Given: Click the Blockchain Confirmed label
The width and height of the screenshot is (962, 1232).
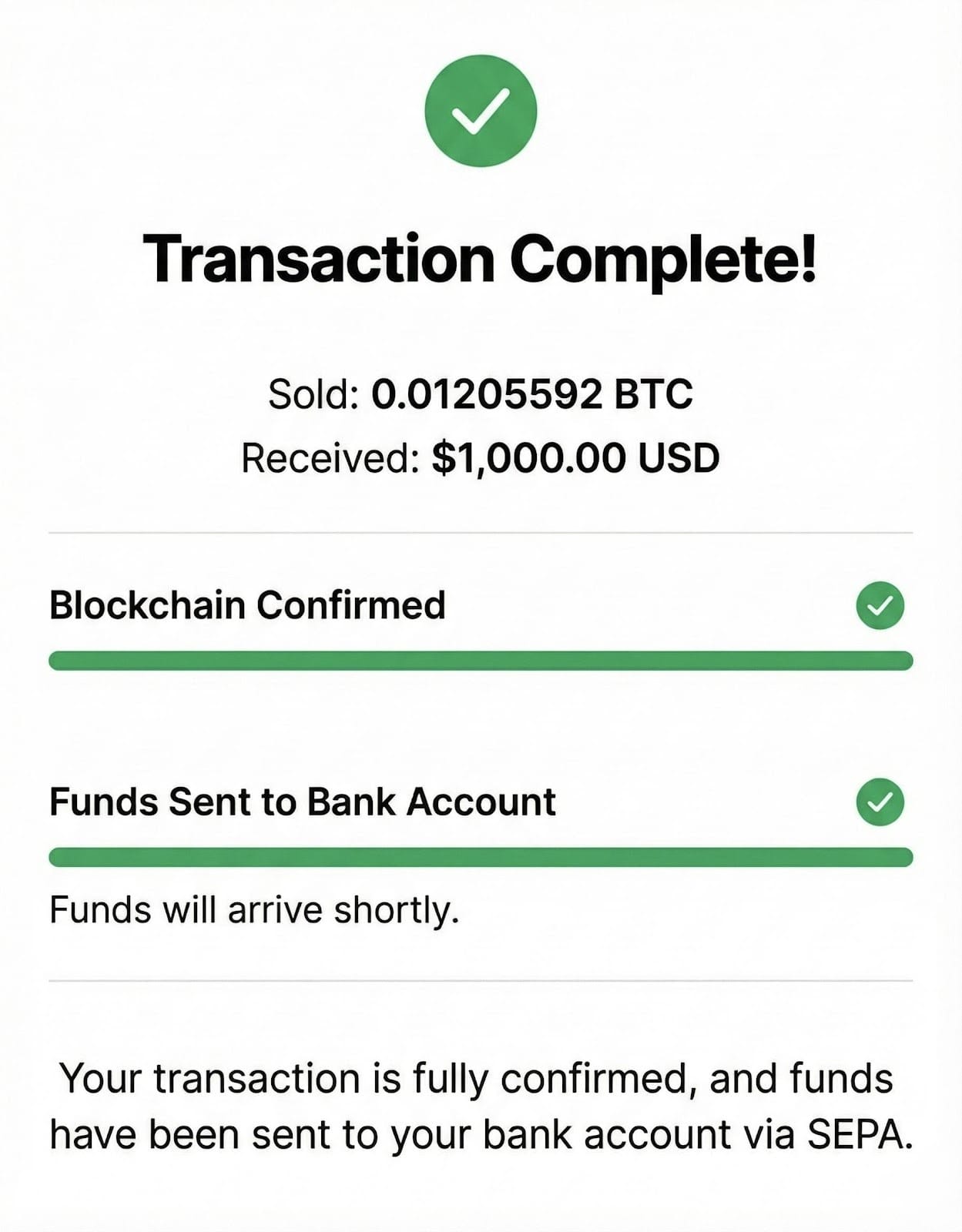Looking at the screenshot, I should [x=247, y=605].
